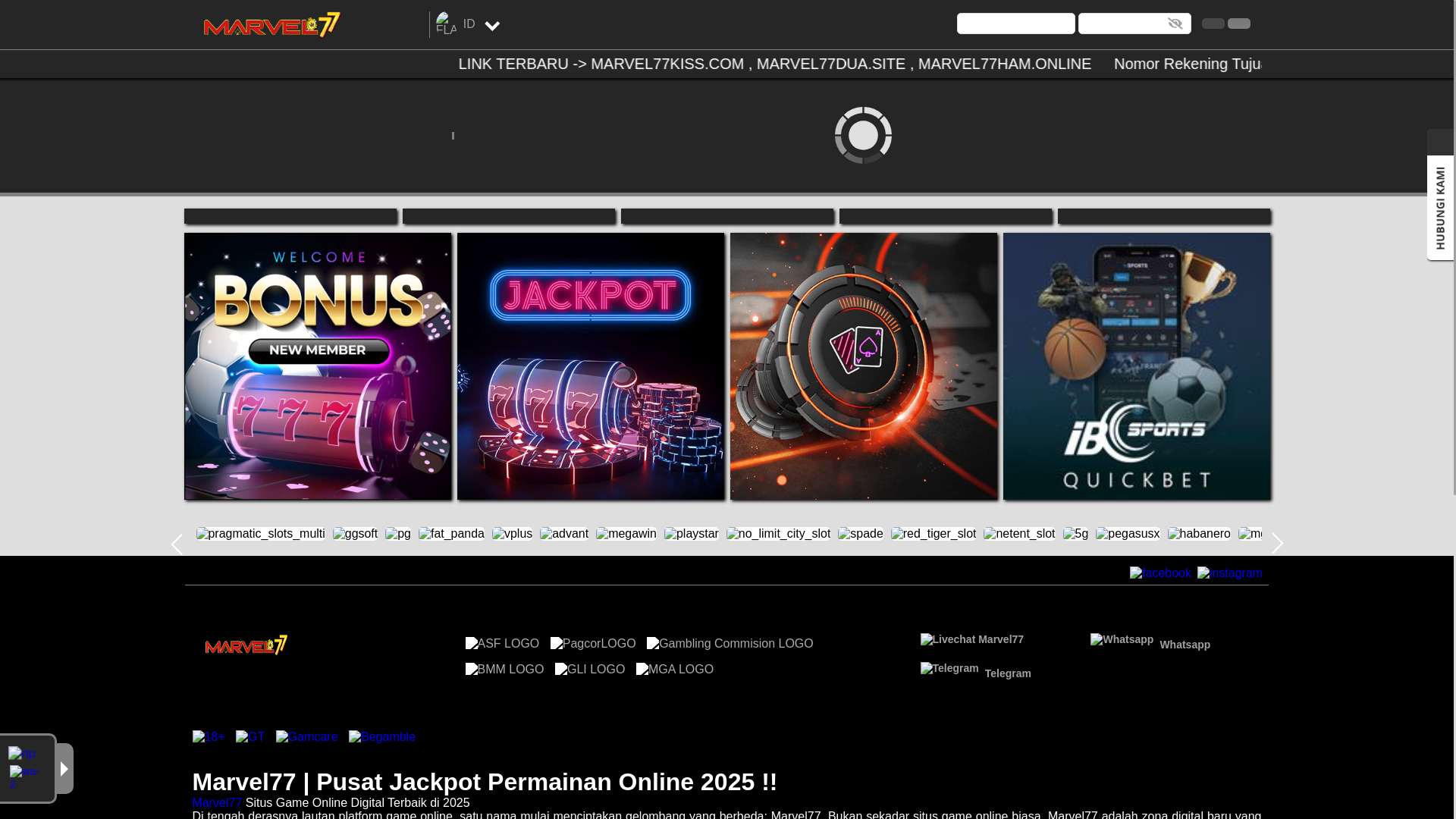This screenshot has width=1456, height=819.
Task: Click the Marvel77 logo in header
Action: 271,24
